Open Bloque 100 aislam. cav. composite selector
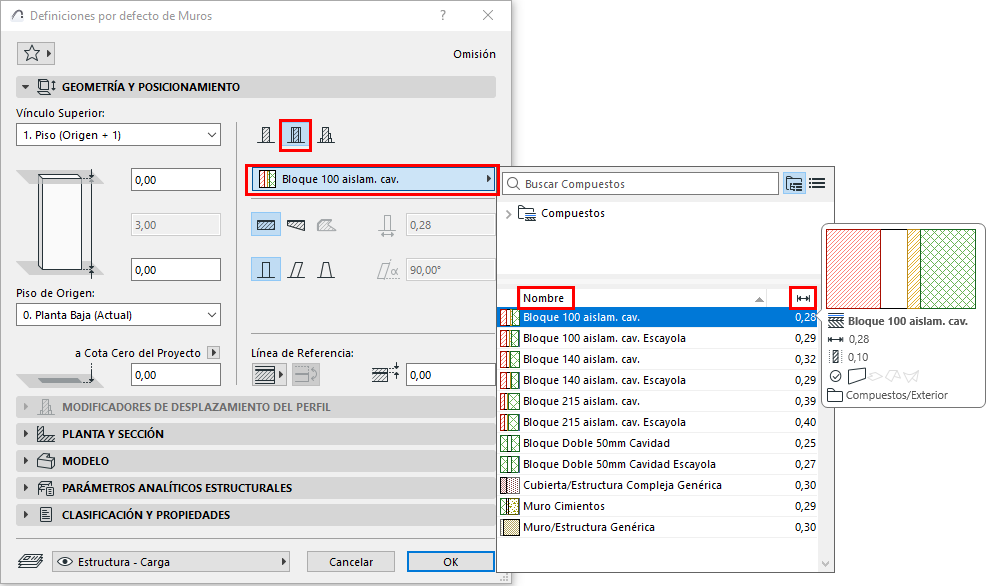 click(372, 179)
